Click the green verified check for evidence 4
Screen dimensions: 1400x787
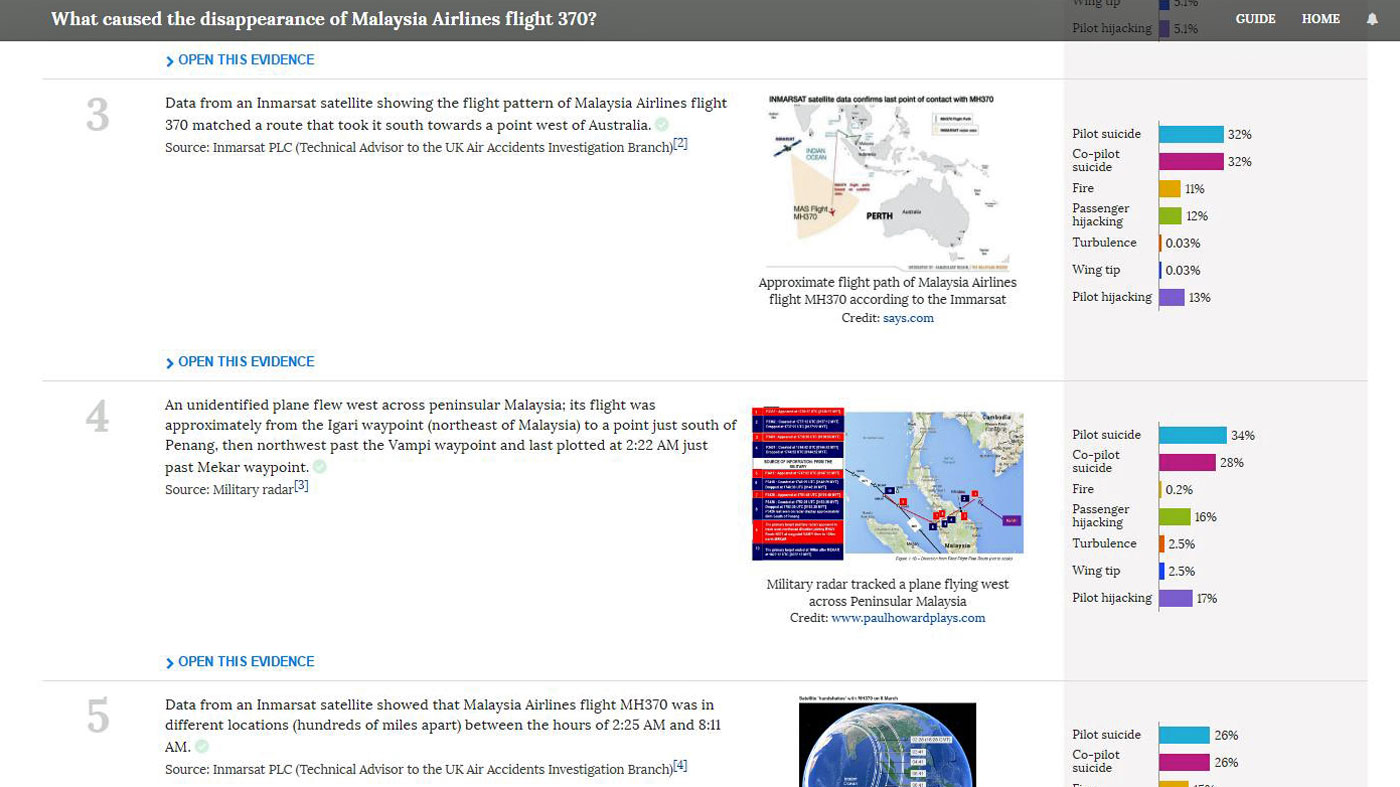coord(319,467)
